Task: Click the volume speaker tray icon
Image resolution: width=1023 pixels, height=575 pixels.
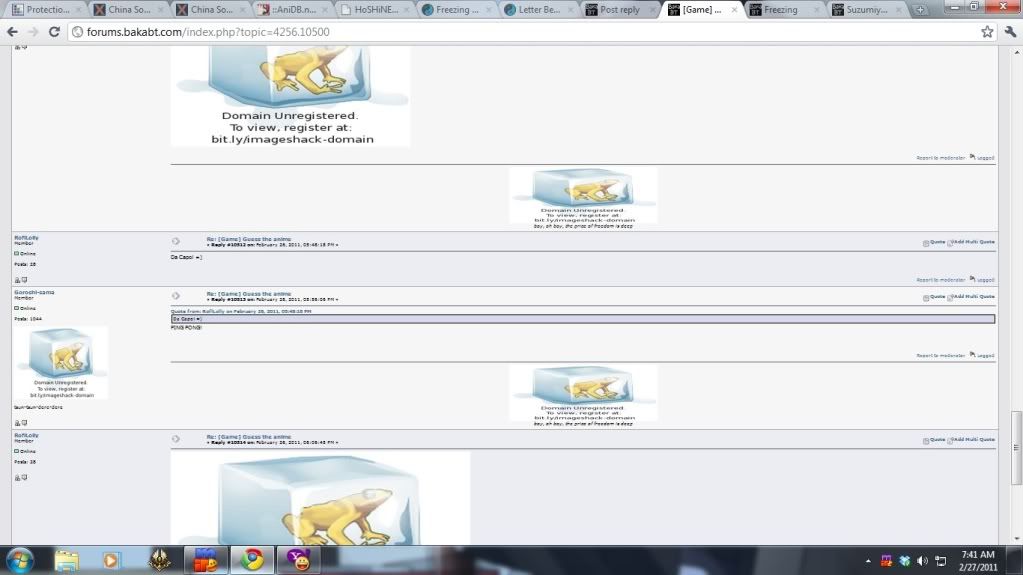Action: point(922,560)
